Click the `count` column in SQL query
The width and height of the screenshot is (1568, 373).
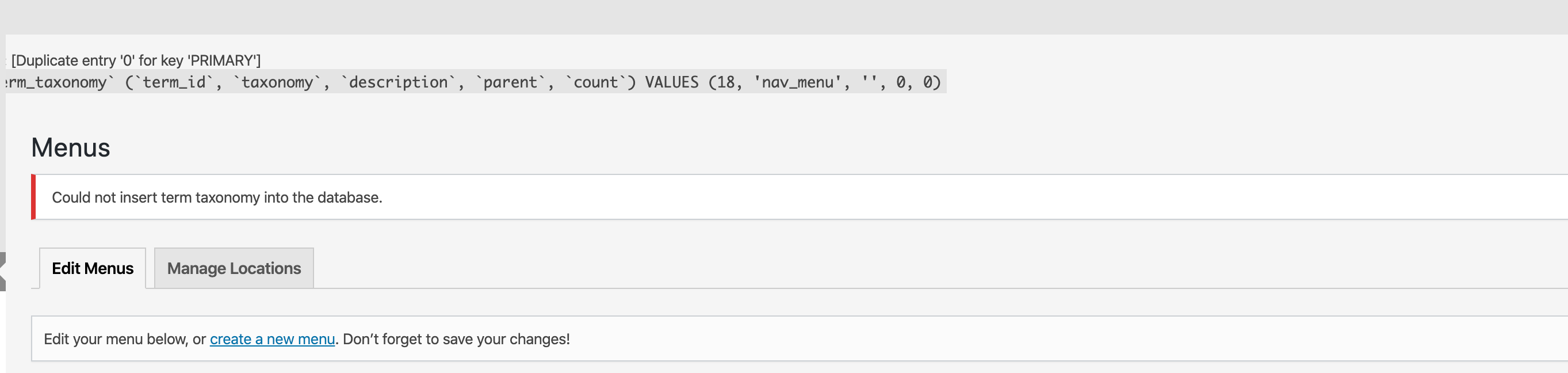click(x=595, y=82)
